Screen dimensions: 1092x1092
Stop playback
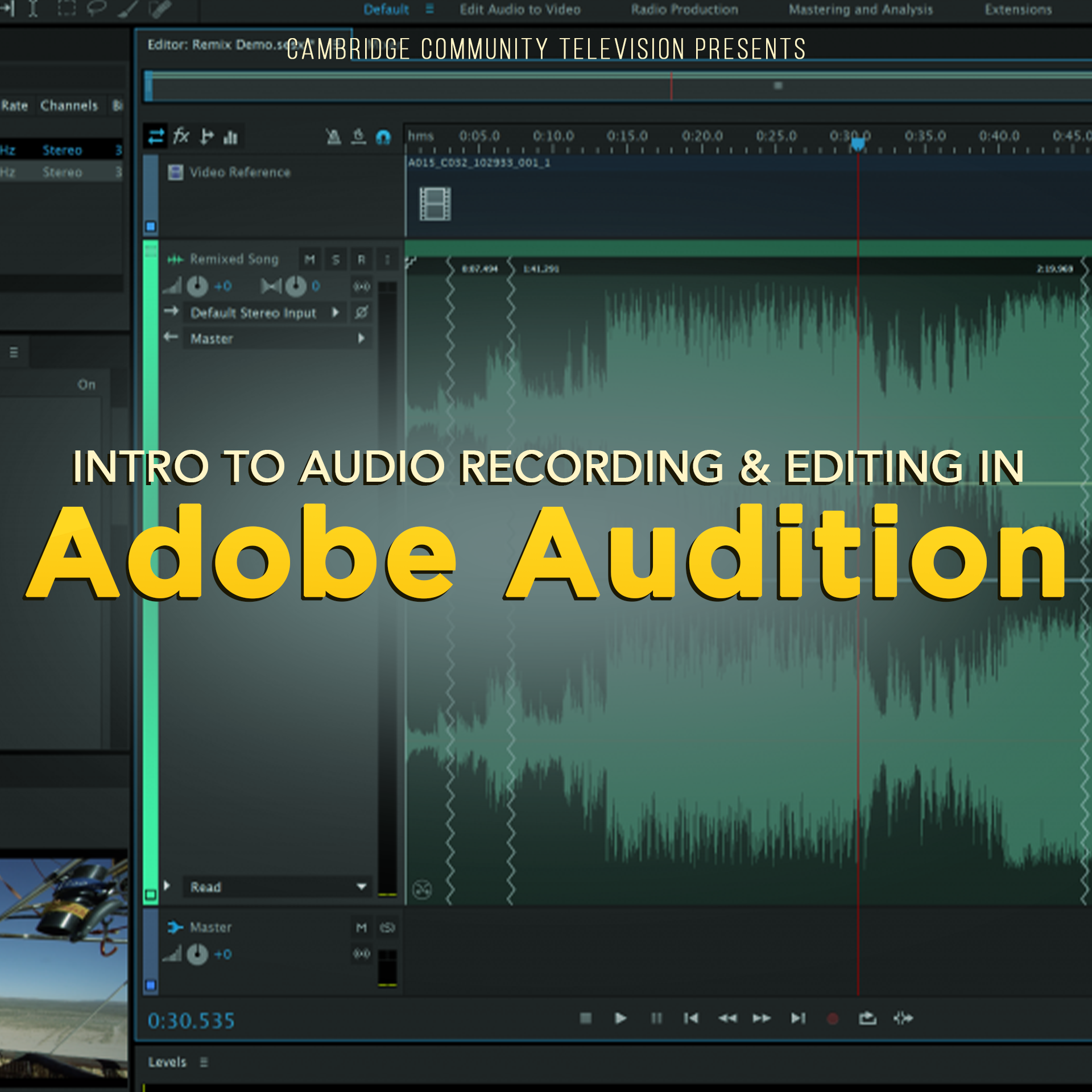[x=585, y=1018]
